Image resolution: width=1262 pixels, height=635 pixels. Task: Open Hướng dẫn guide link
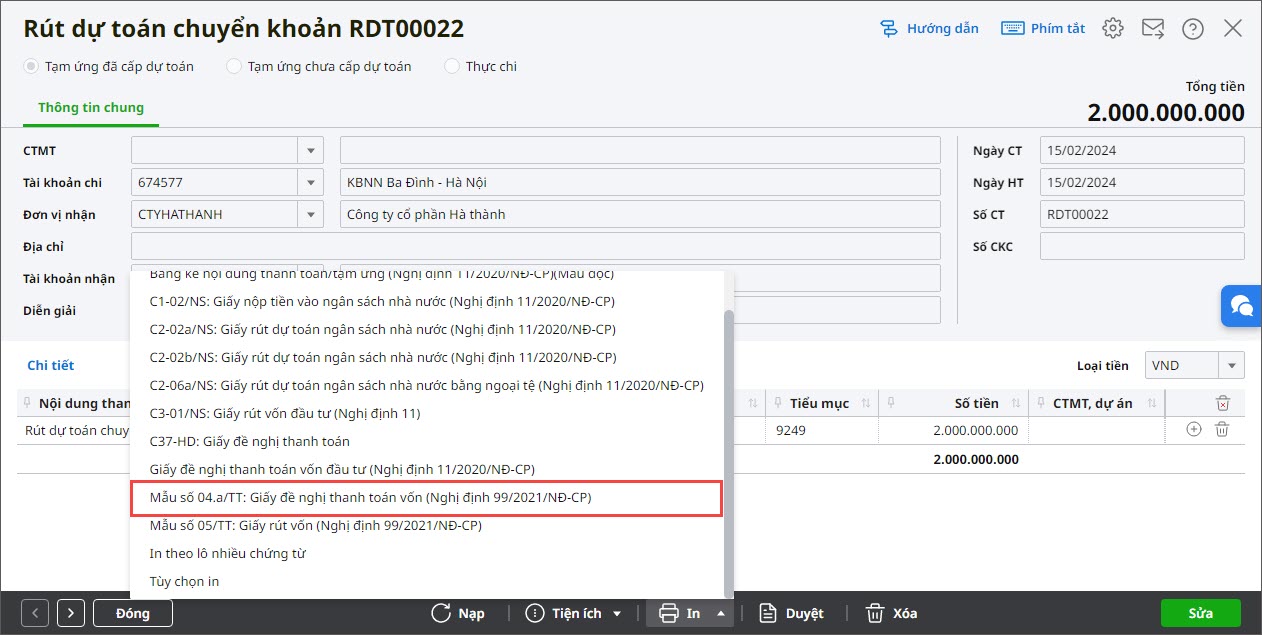[929, 28]
